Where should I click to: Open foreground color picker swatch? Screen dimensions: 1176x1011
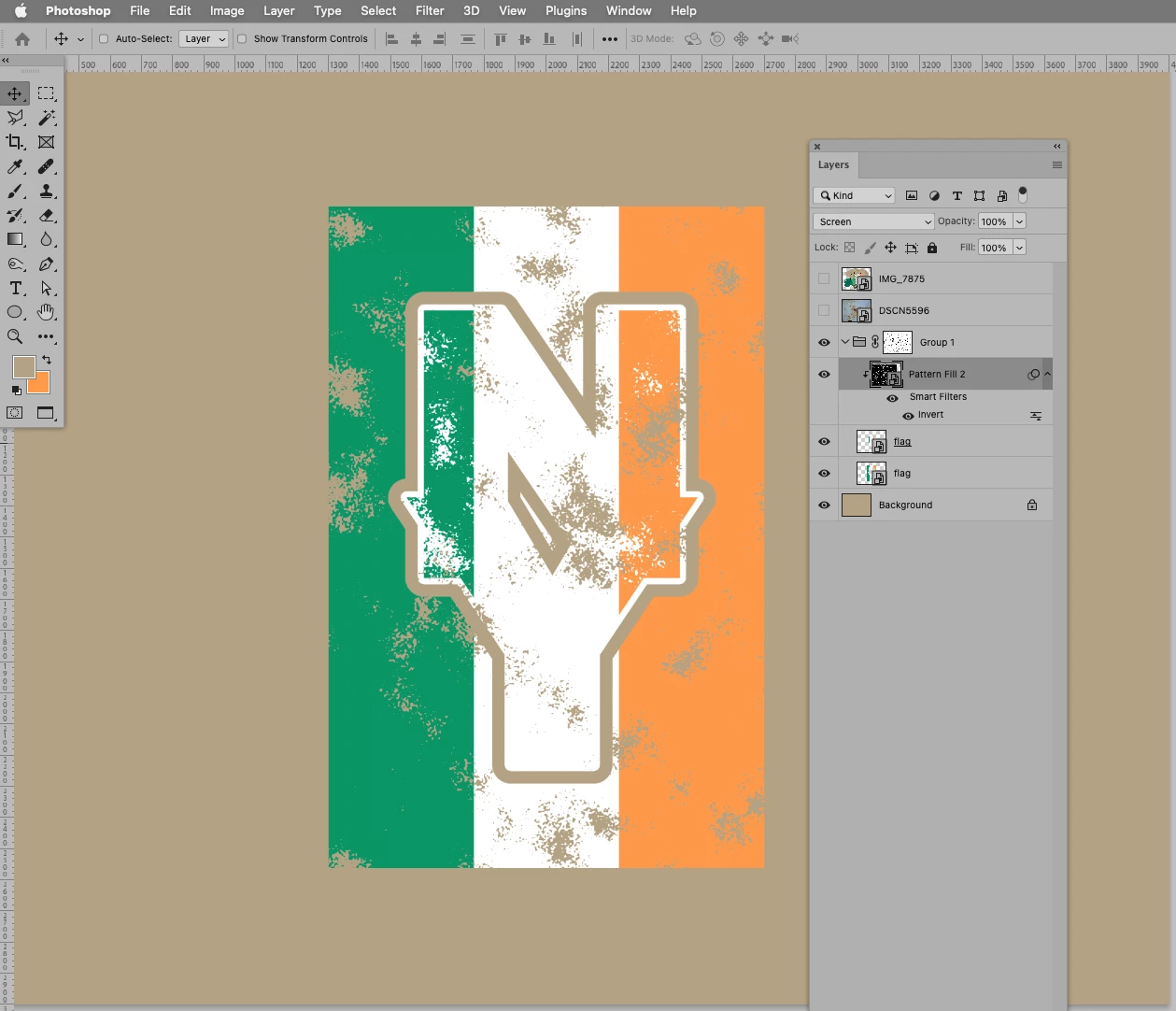coord(23,366)
